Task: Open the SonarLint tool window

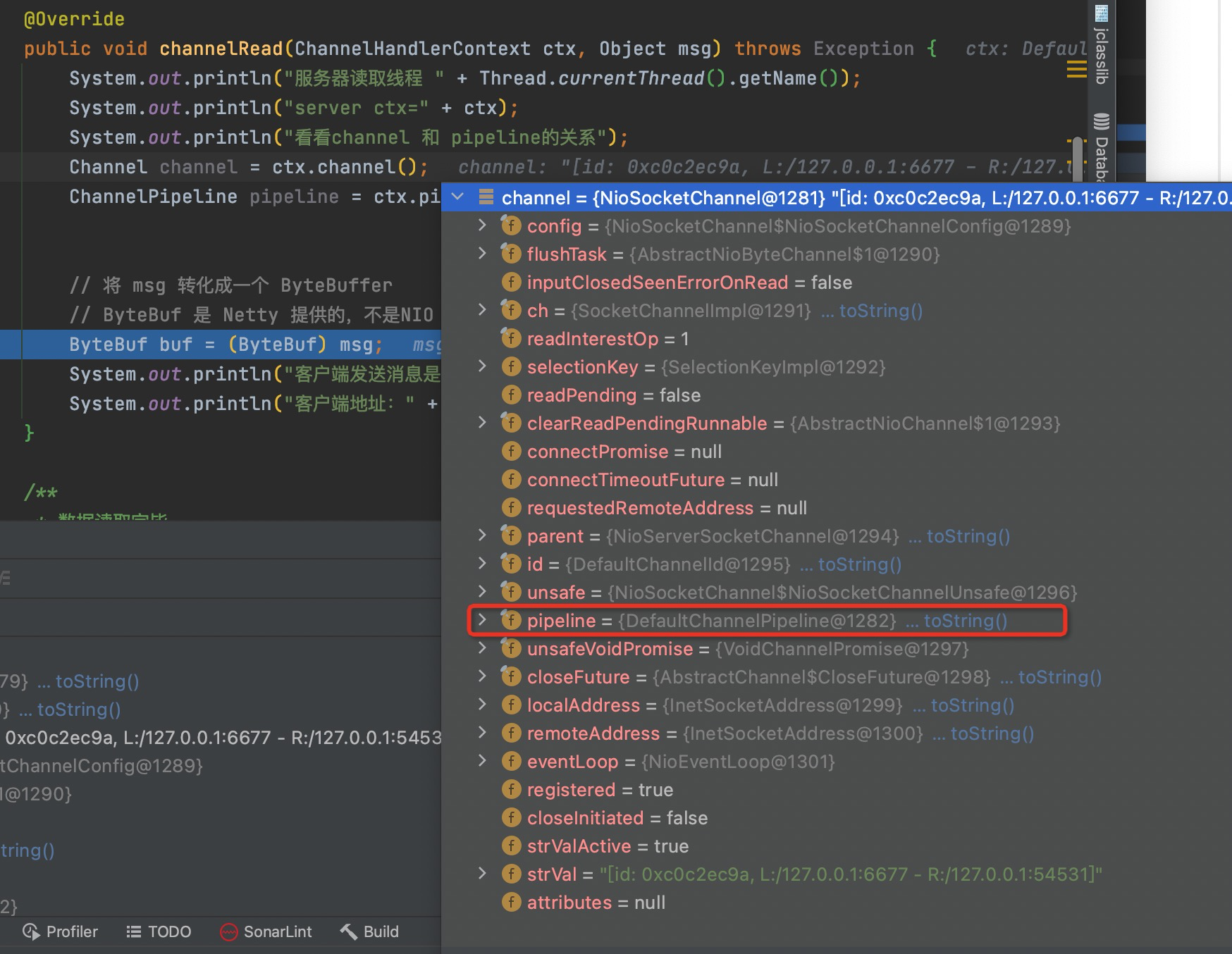Action: click(x=266, y=931)
